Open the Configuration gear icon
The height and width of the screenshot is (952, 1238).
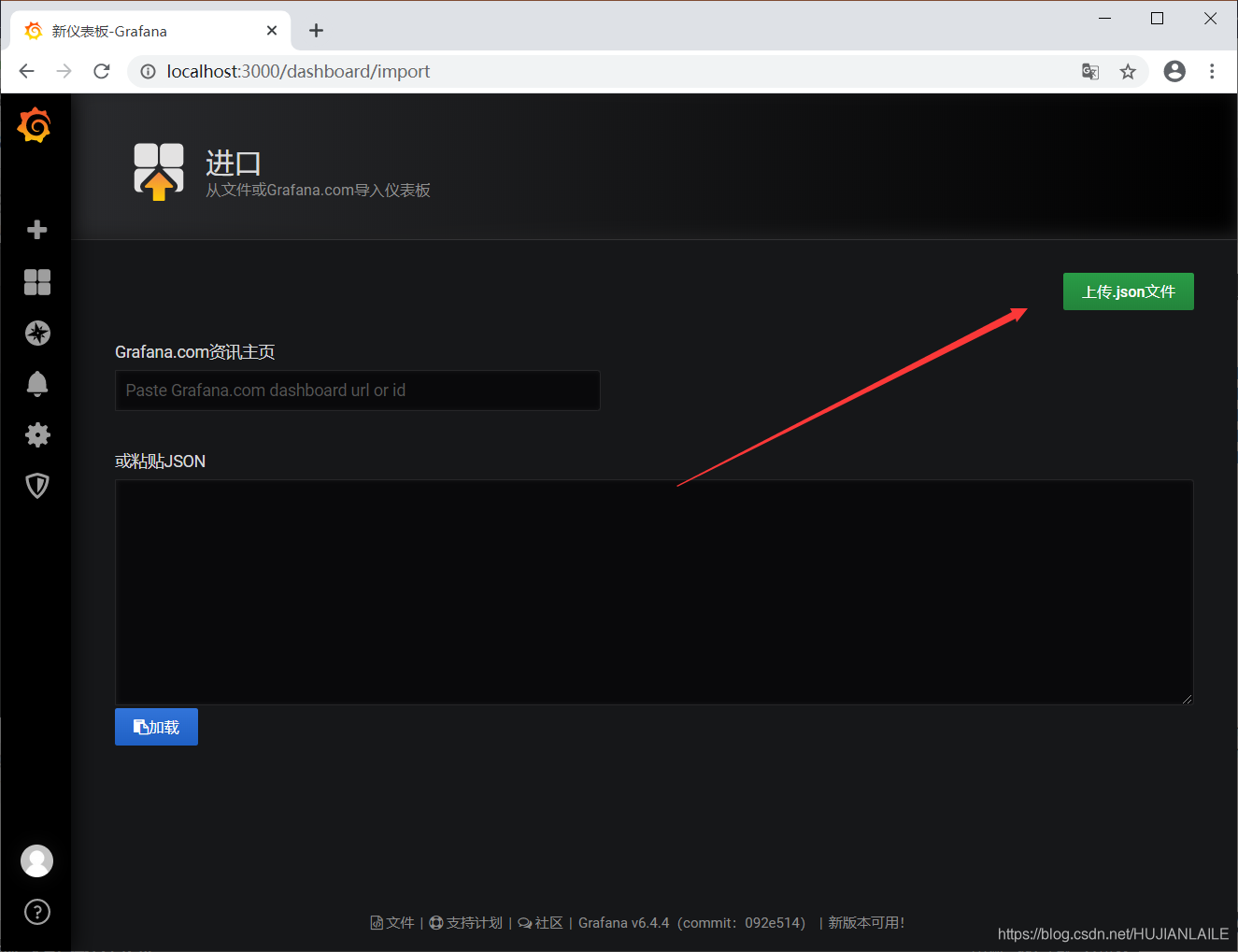(37, 434)
